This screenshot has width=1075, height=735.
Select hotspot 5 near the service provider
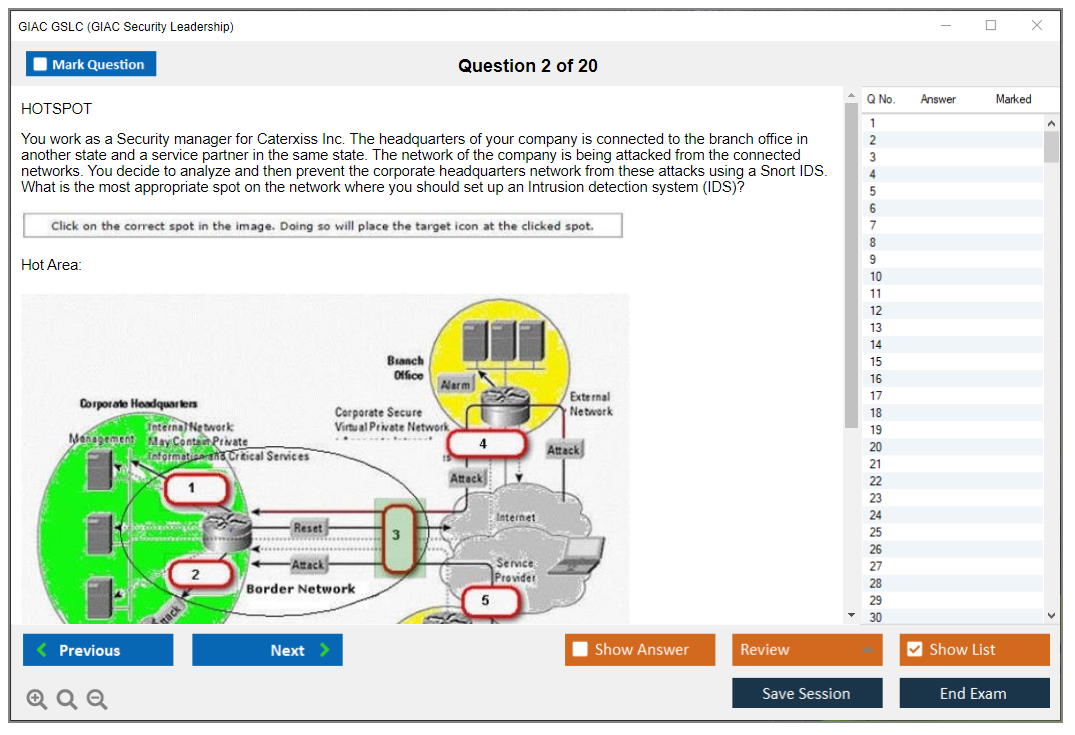[486, 601]
